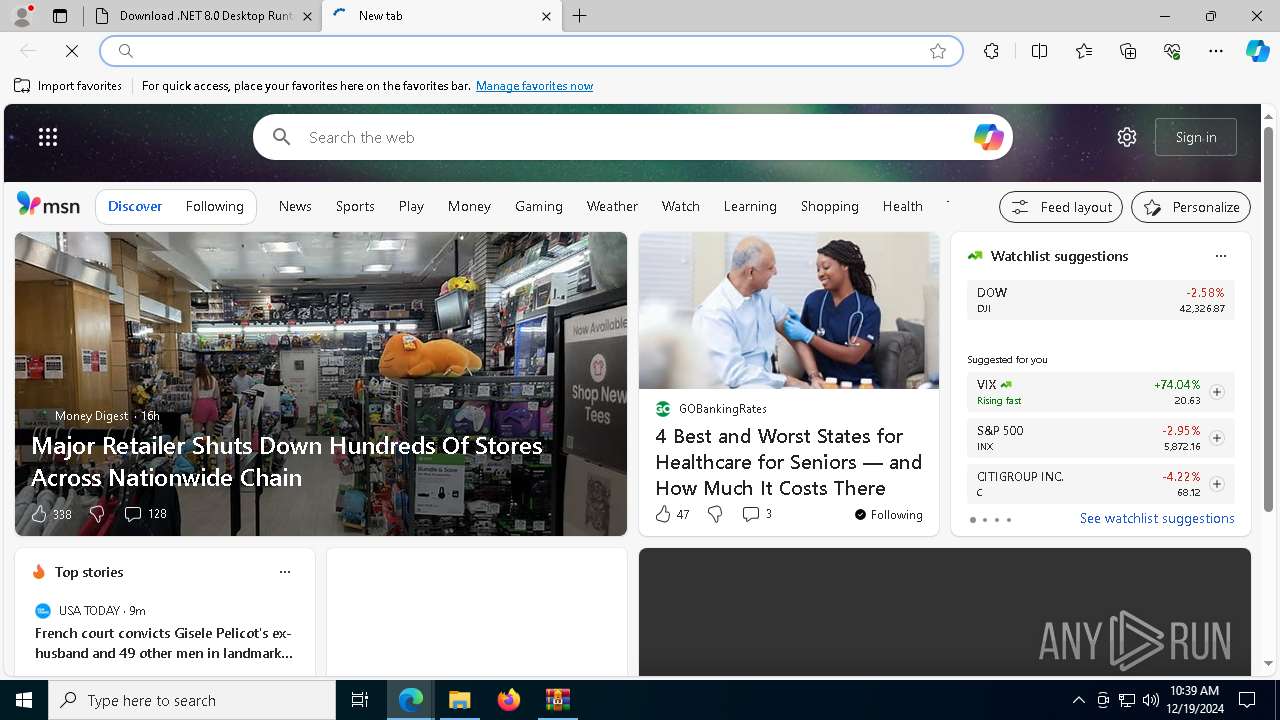Click the Search the web box

pyautogui.click(x=632, y=137)
